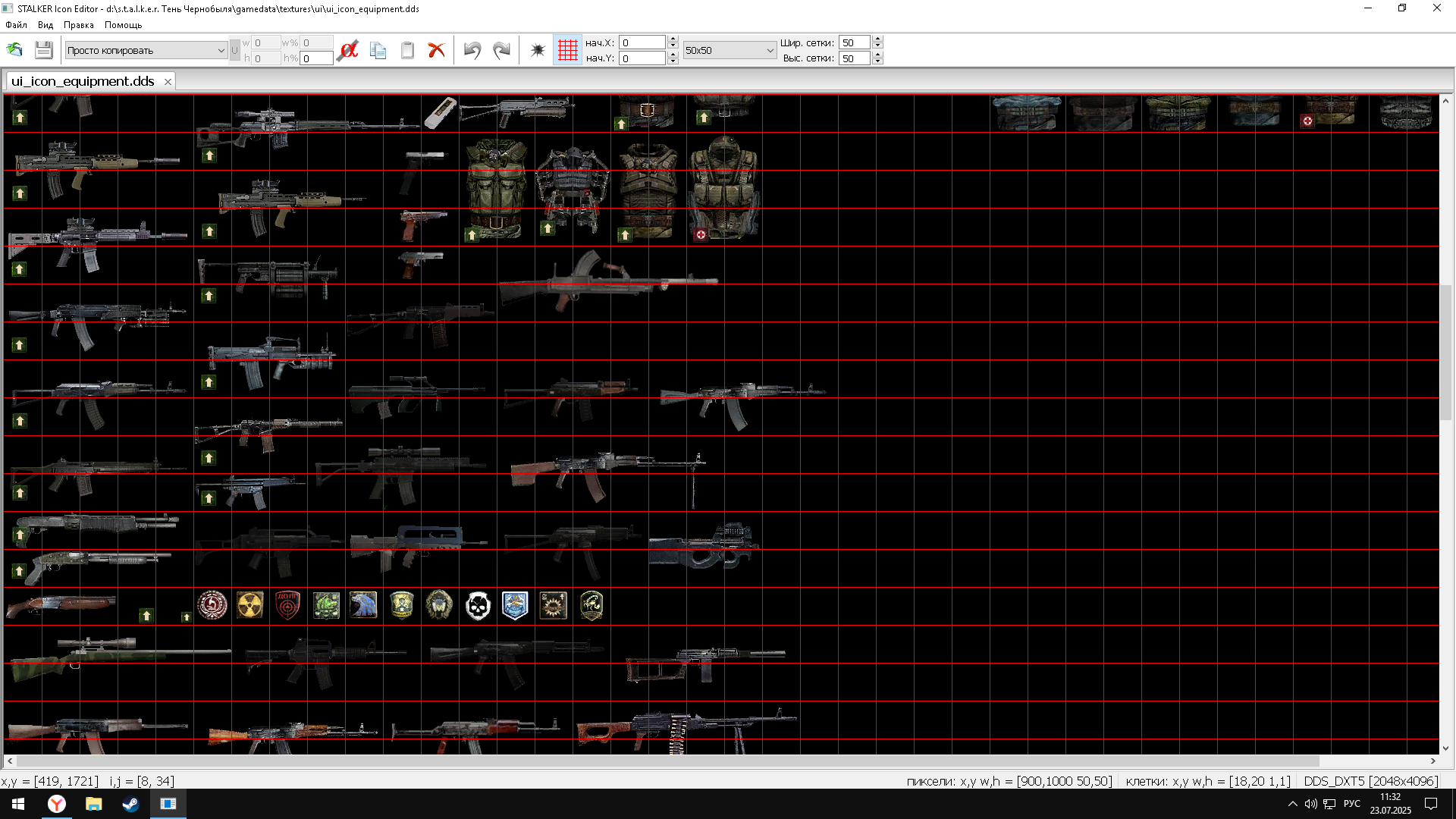The width and height of the screenshot is (1456, 819).
Task: Select the blue shield faction patch
Action: click(515, 606)
